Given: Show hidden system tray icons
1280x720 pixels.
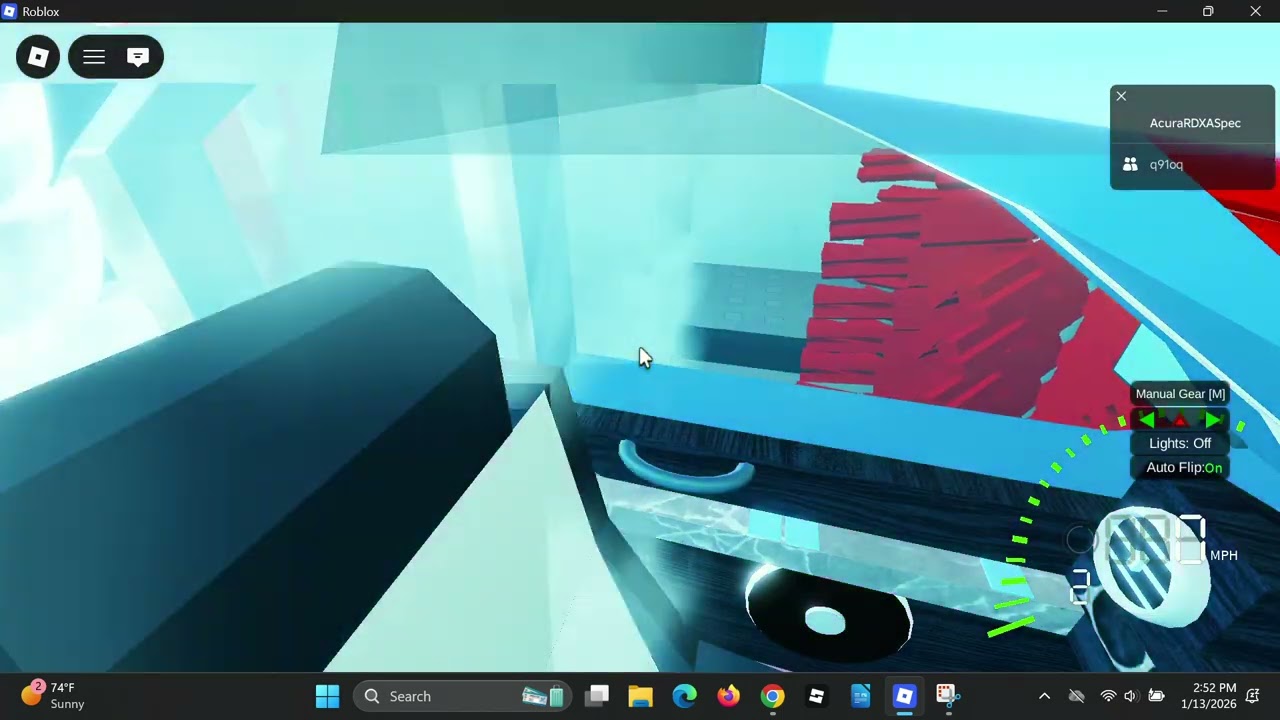Looking at the screenshot, I should [x=1044, y=696].
